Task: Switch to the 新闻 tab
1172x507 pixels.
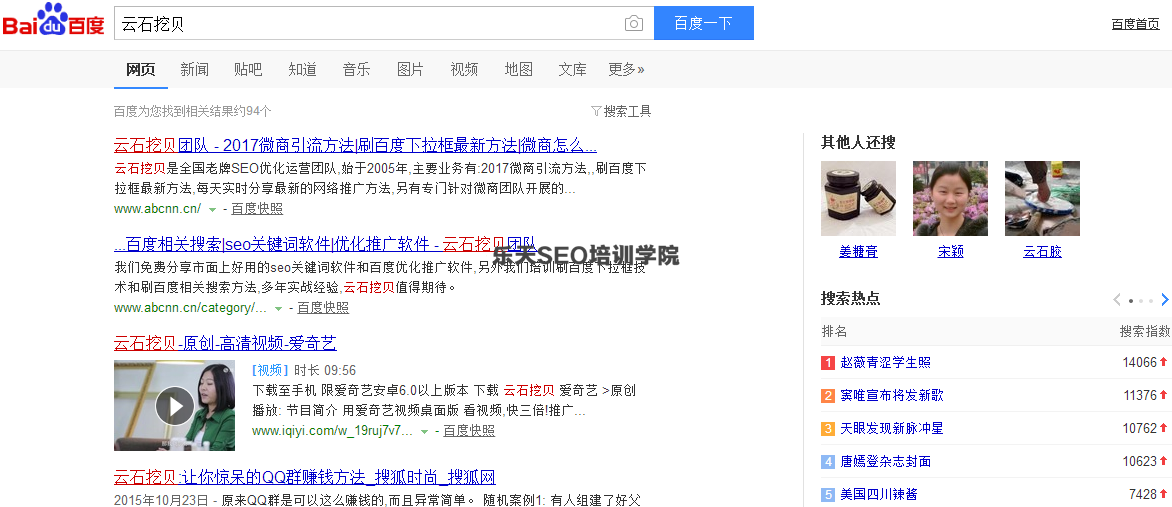Action: coord(194,70)
